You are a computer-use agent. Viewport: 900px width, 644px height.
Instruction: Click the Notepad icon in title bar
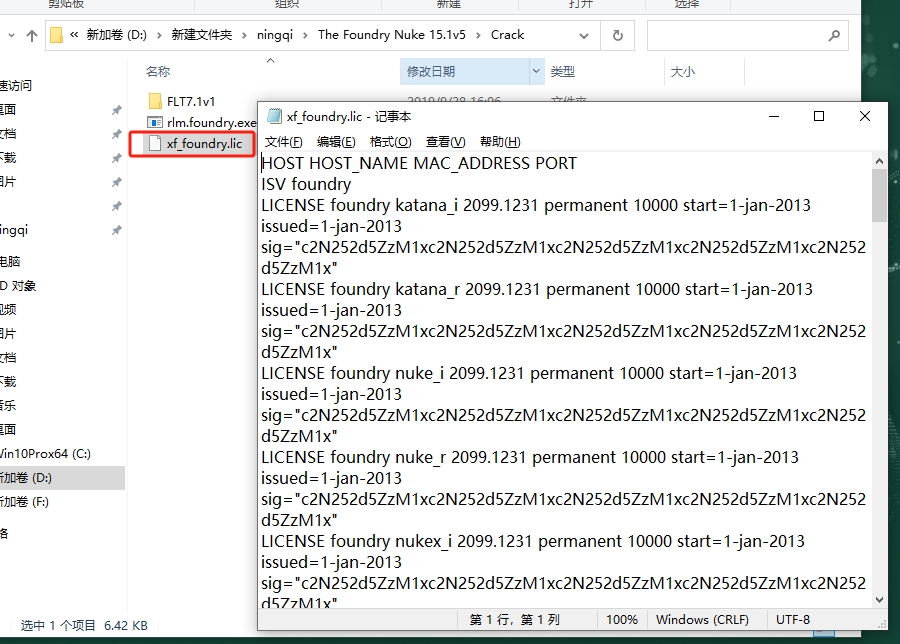pyautogui.click(x=274, y=117)
